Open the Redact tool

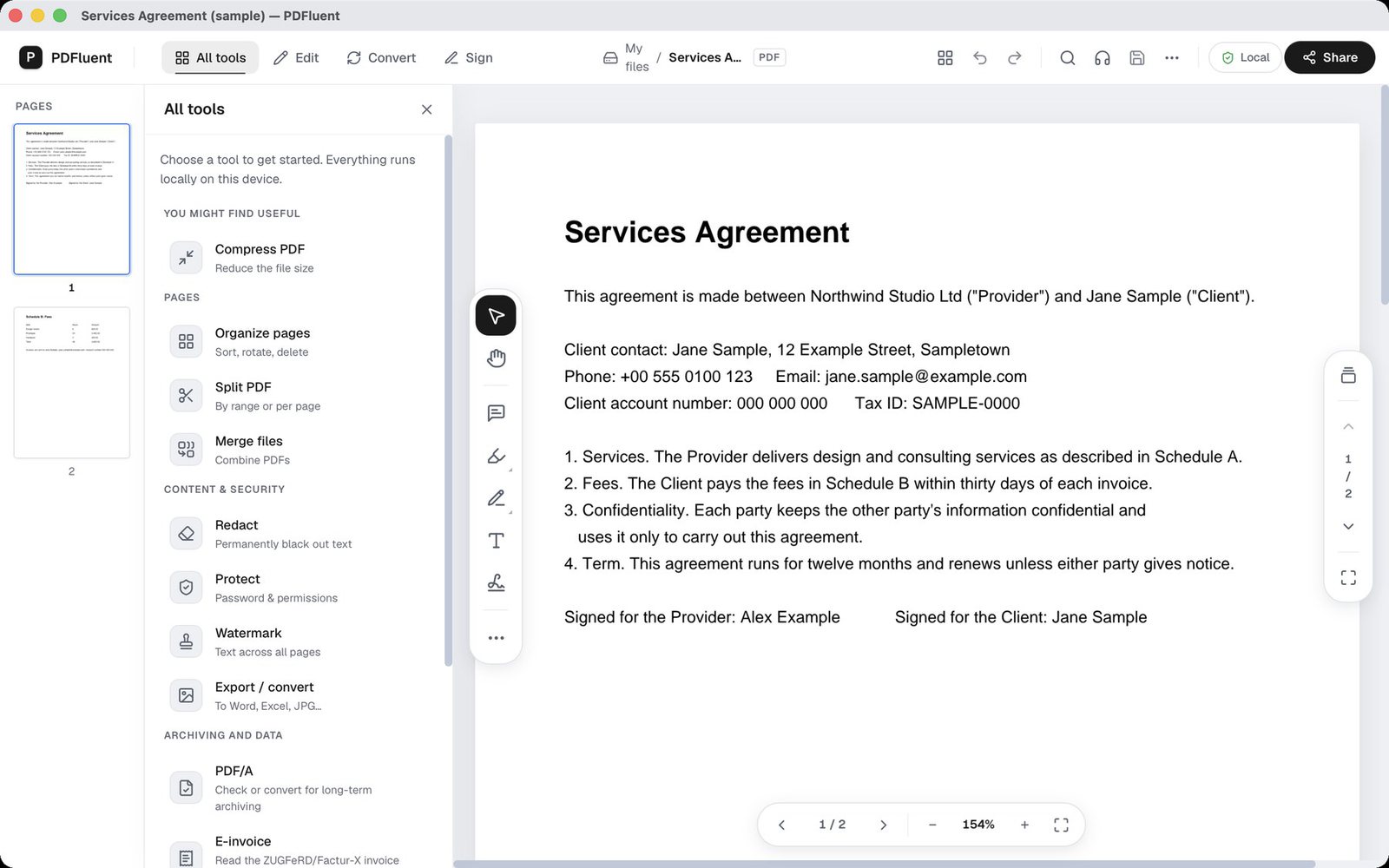coord(300,534)
